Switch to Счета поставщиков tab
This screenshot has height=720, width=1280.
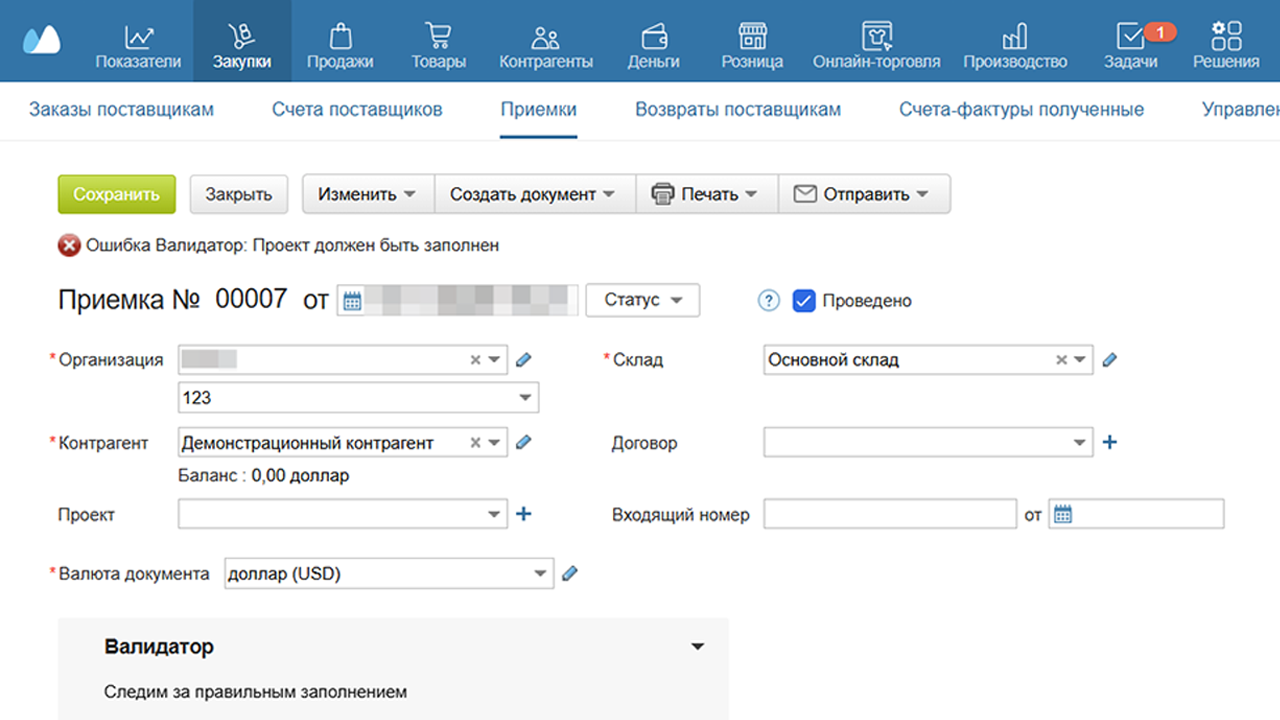pyautogui.click(x=357, y=110)
